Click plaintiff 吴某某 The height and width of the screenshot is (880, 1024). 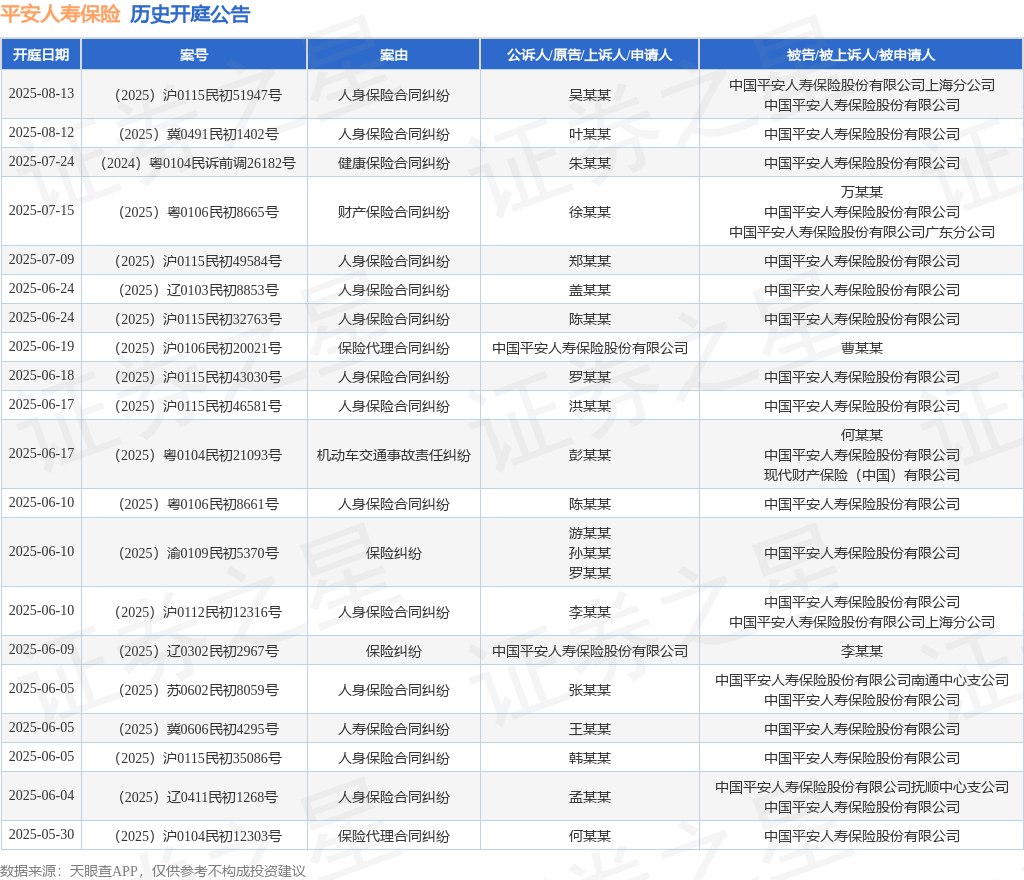590,95
